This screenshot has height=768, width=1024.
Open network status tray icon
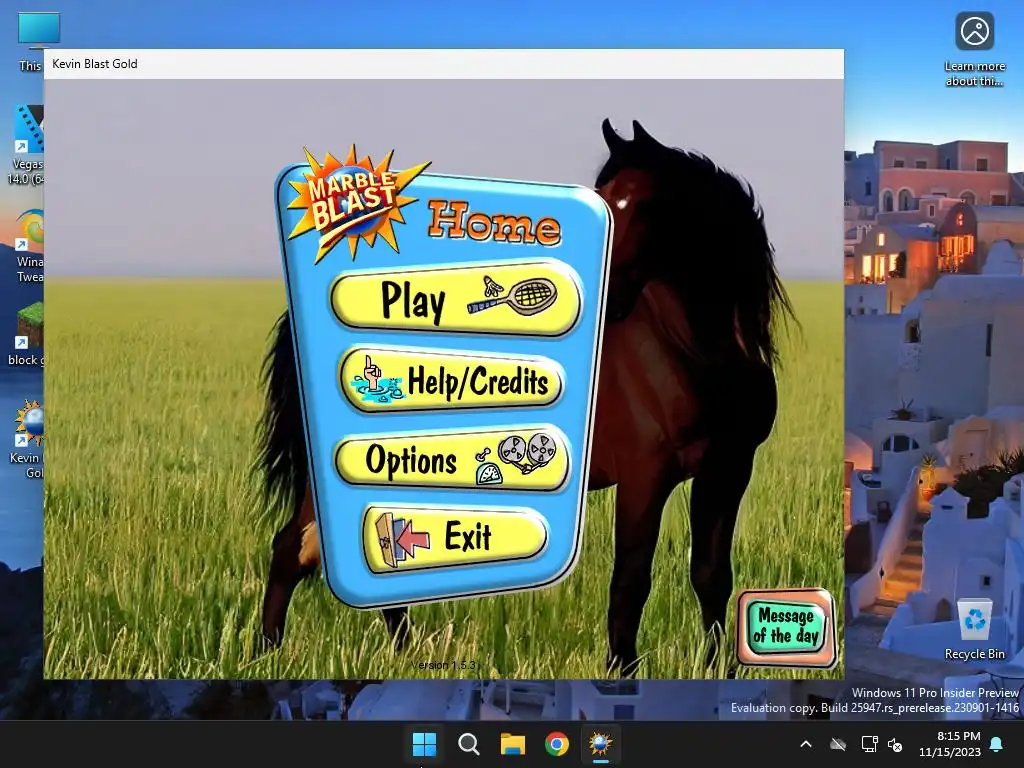(869, 744)
